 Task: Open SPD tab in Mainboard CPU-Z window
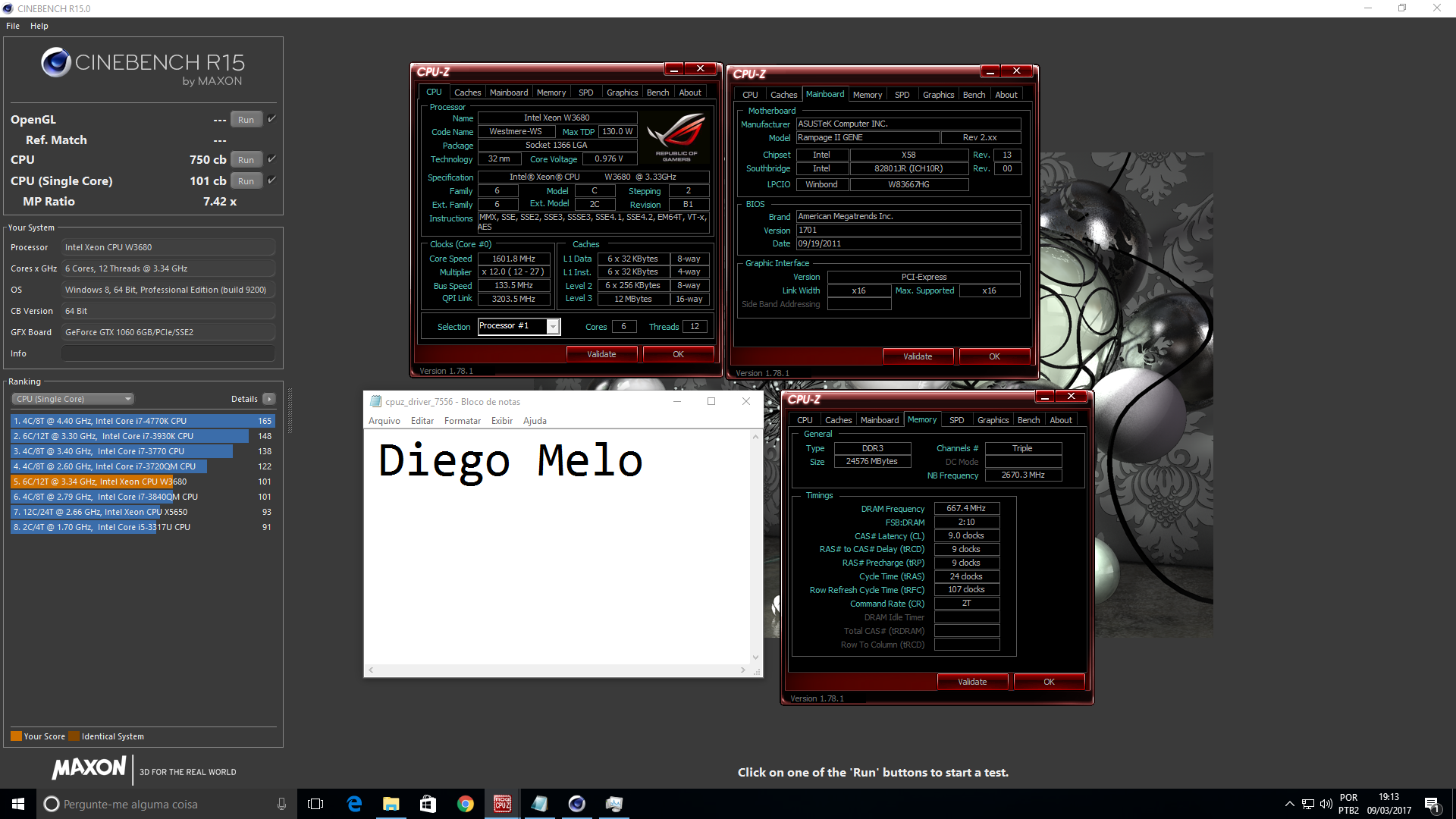[902, 95]
